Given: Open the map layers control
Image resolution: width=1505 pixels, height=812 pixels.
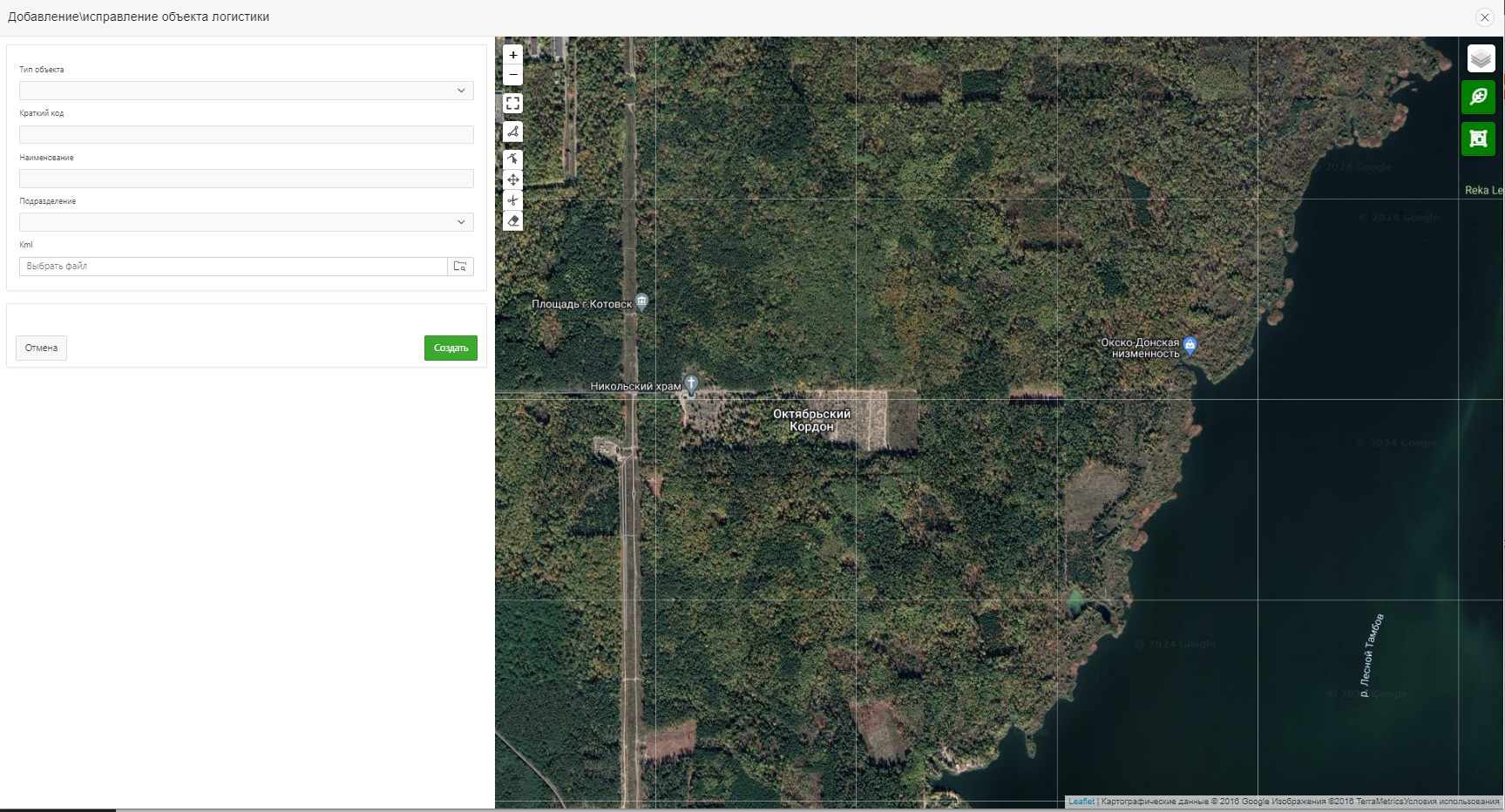Looking at the screenshot, I should 1481,58.
